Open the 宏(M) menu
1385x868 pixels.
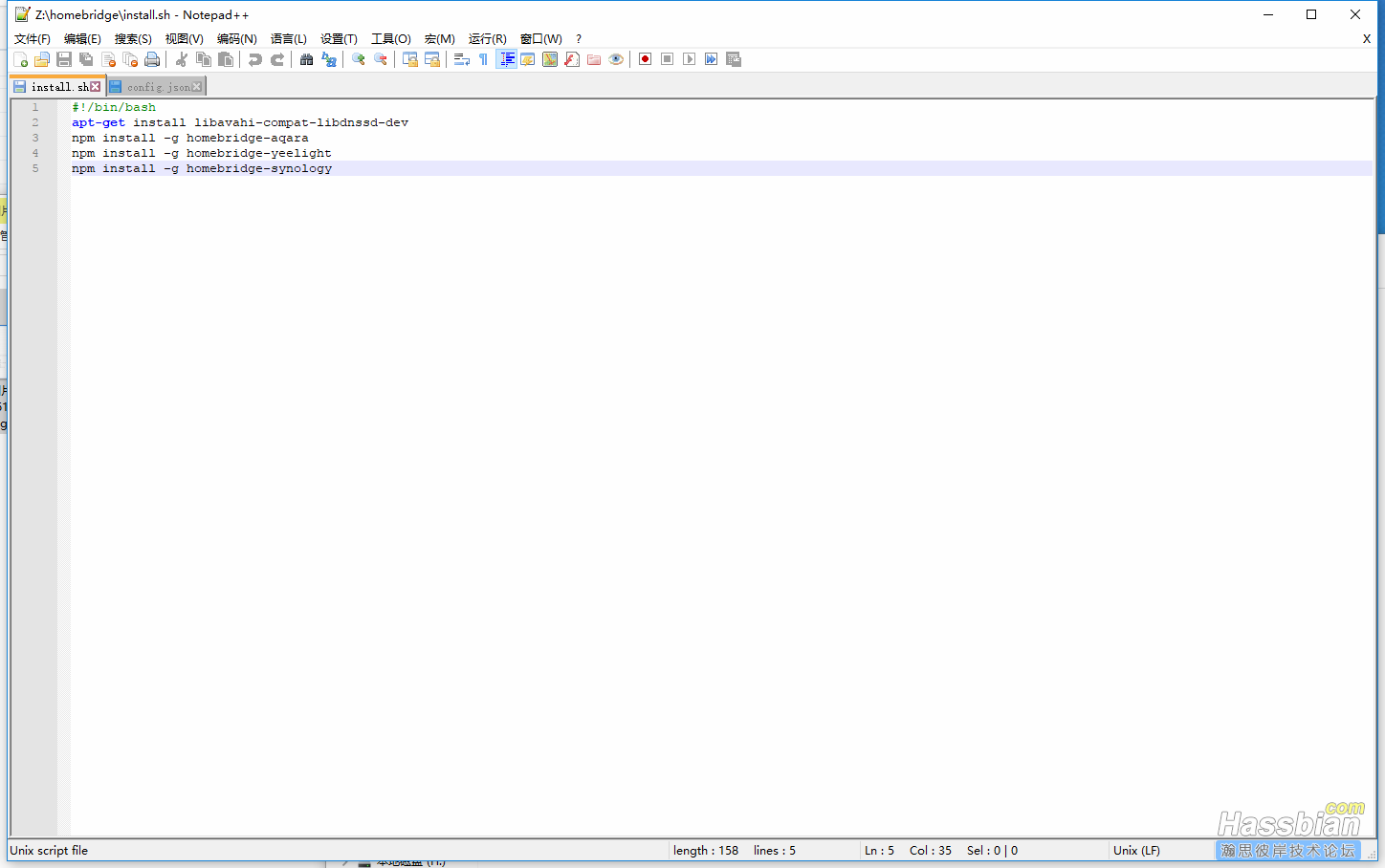coord(440,39)
